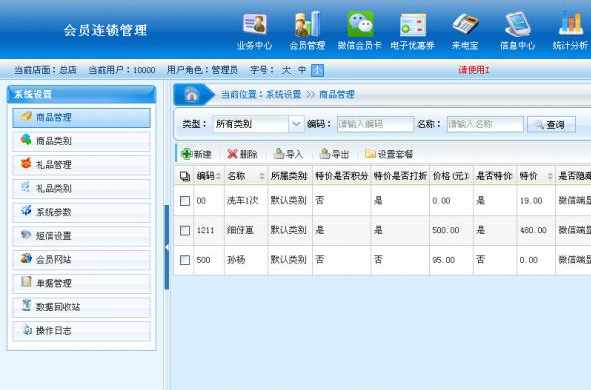
Task: Click the 编码 input field
Action: click(375, 124)
